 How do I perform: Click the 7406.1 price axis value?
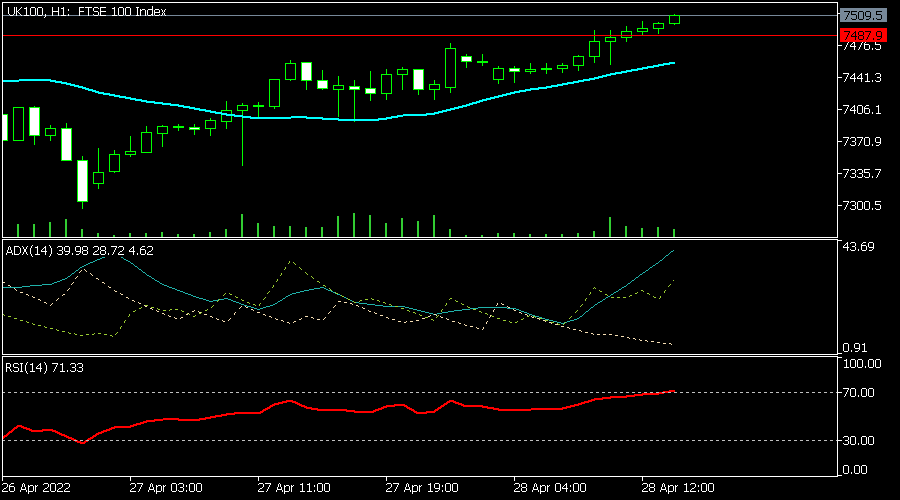[x=862, y=110]
